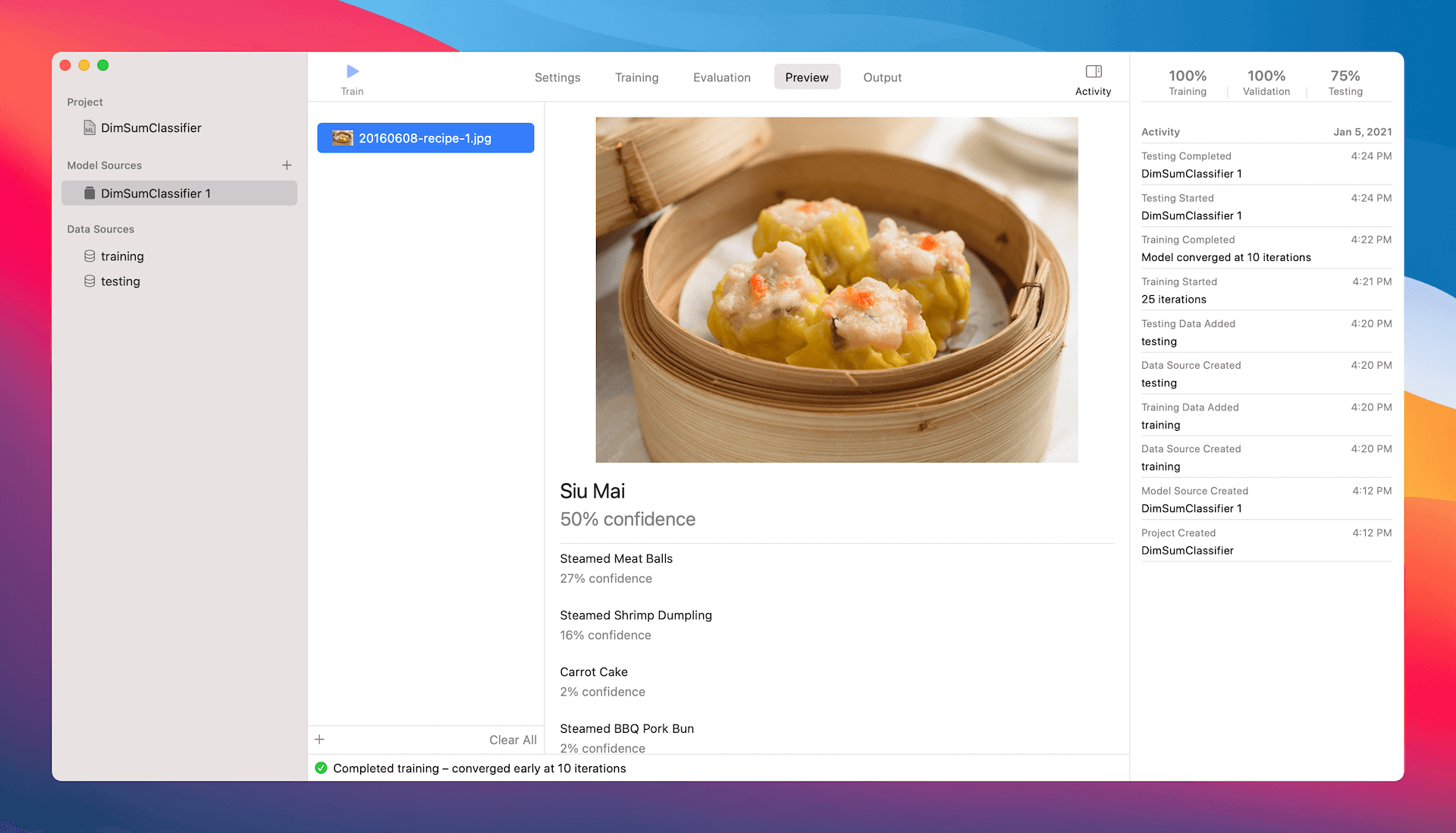This screenshot has width=1456, height=833.
Task: Select the DimSumClassifier project file icon
Action: click(x=89, y=128)
